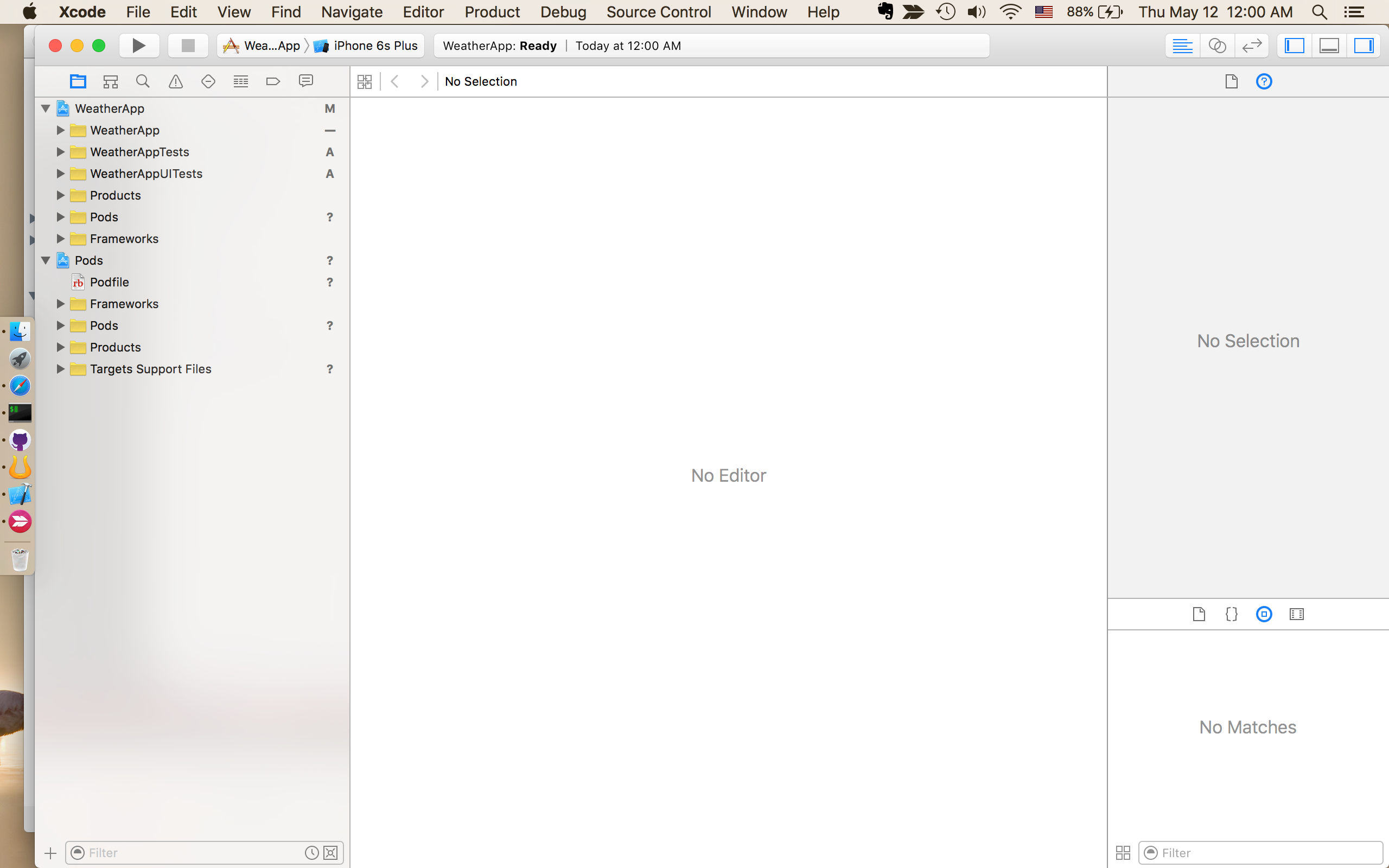Expand the Targets Support Files folder
This screenshot has width=1389, height=868.
coord(60,369)
